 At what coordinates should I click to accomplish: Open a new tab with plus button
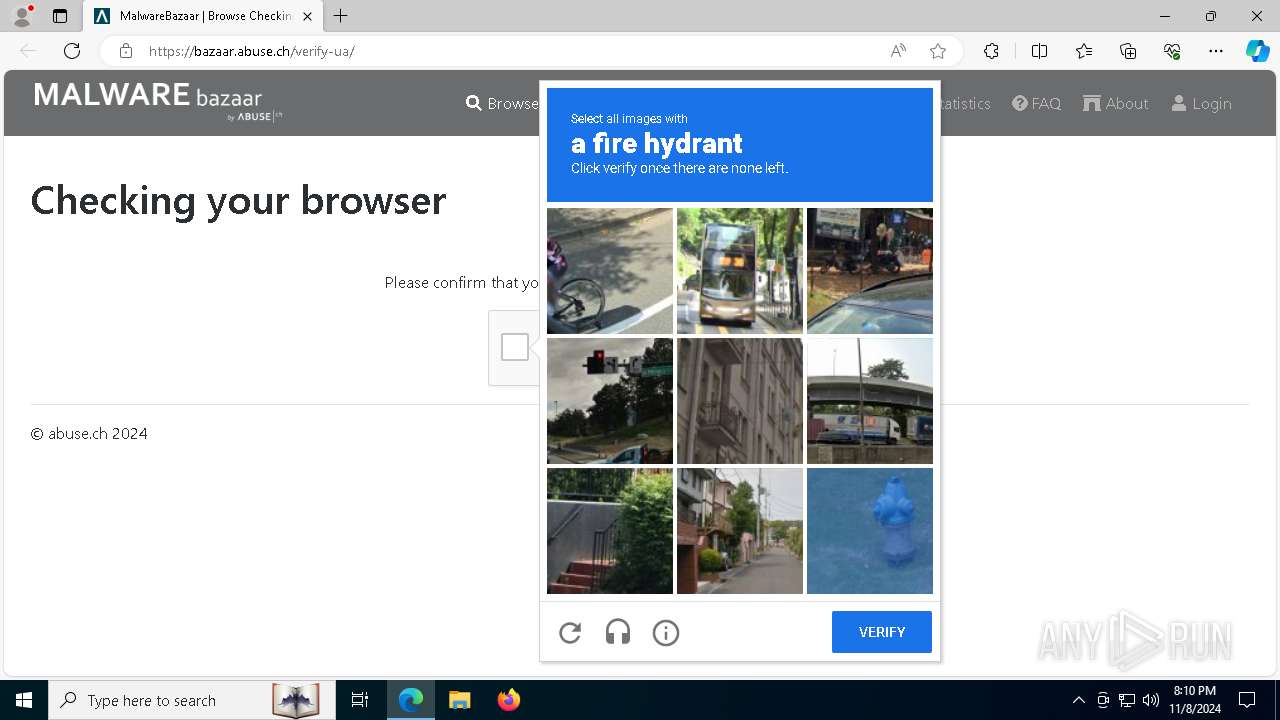[341, 16]
